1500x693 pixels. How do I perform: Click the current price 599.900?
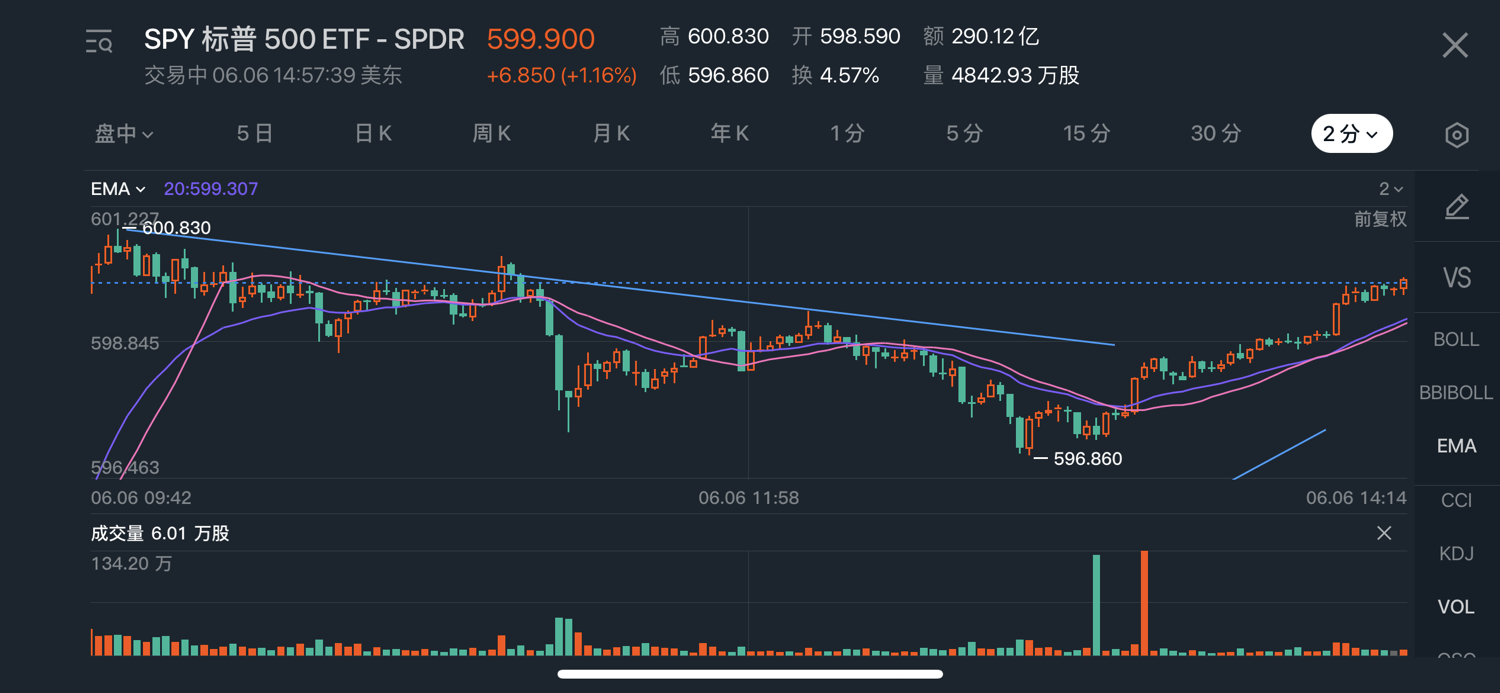click(541, 39)
